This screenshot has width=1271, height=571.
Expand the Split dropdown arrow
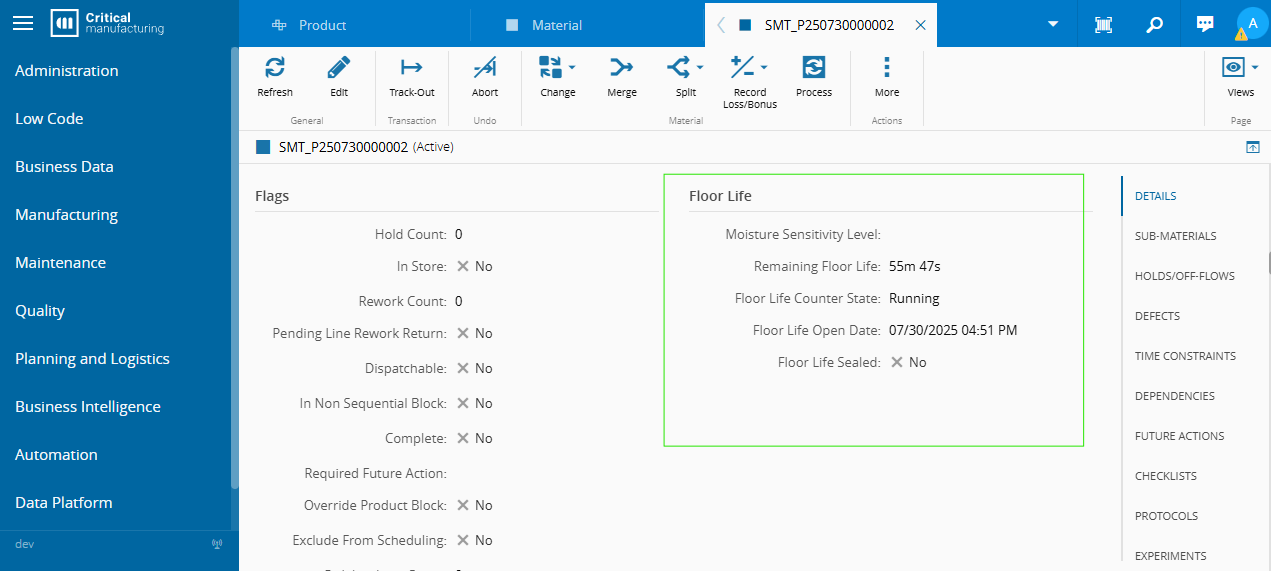coord(700,68)
